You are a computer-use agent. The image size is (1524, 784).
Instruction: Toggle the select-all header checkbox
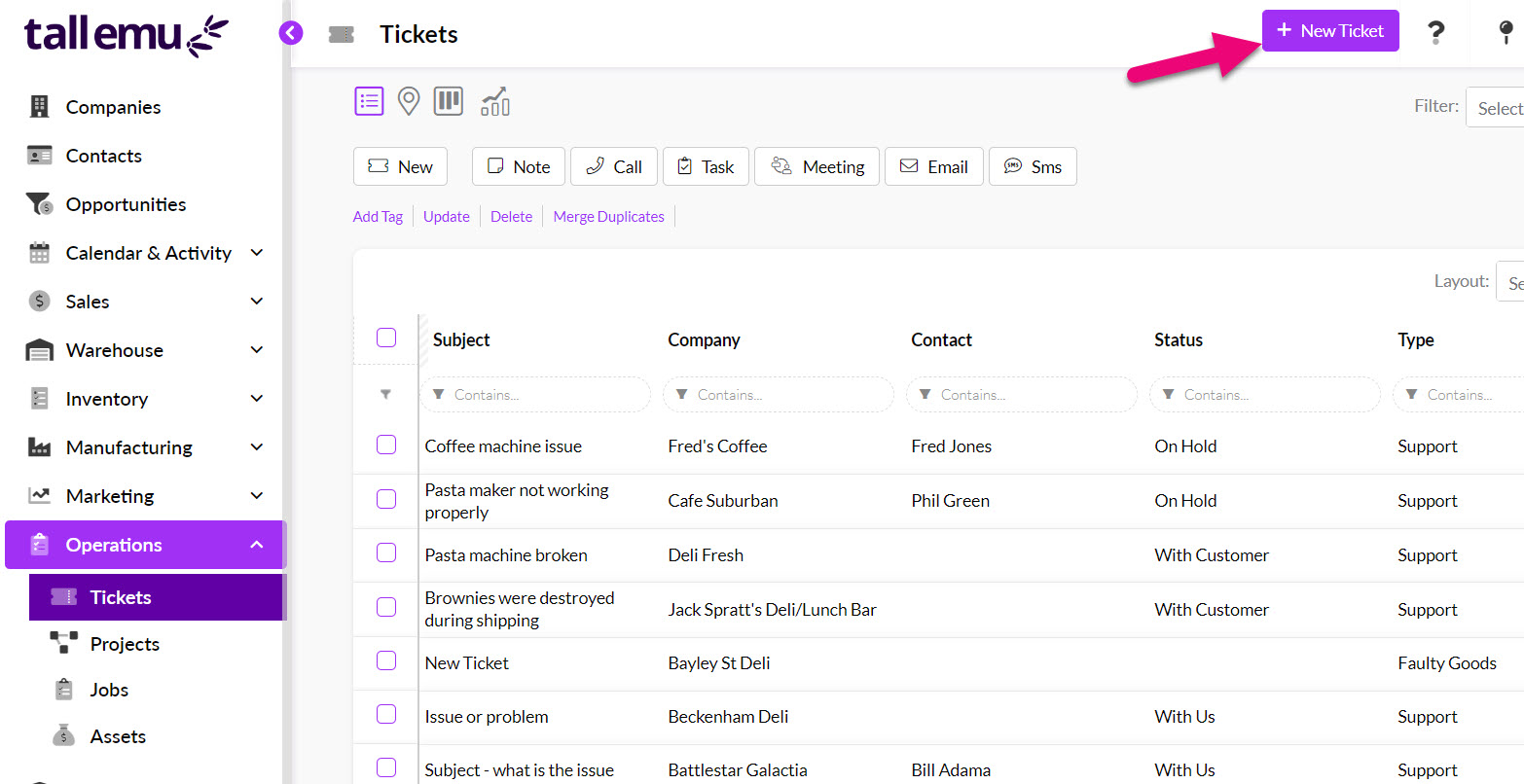(386, 338)
